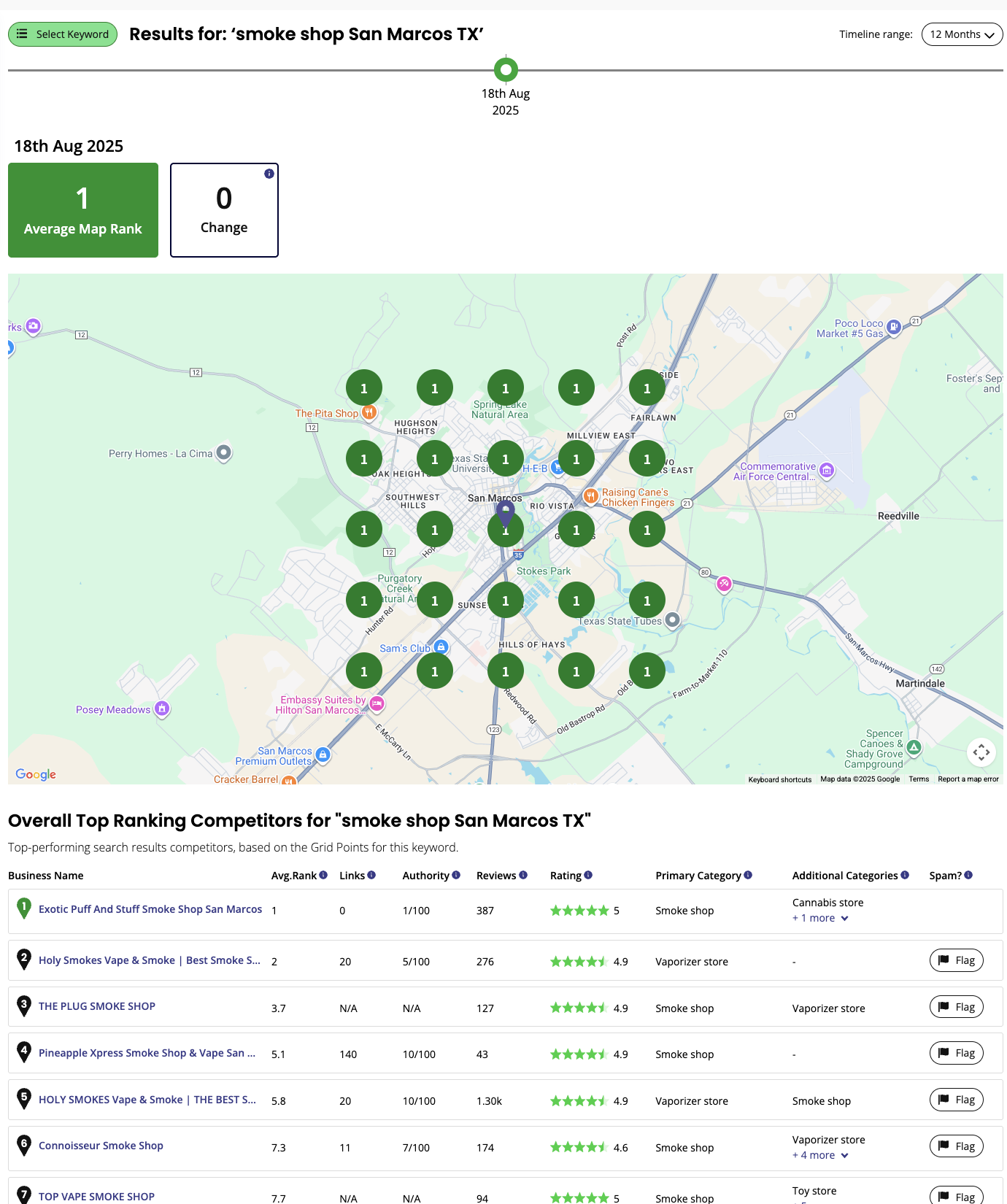The width and height of the screenshot is (1007, 1204).
Task: Expand '+ 4 more' categories for Connoisseur
Action: (820, 1155)
